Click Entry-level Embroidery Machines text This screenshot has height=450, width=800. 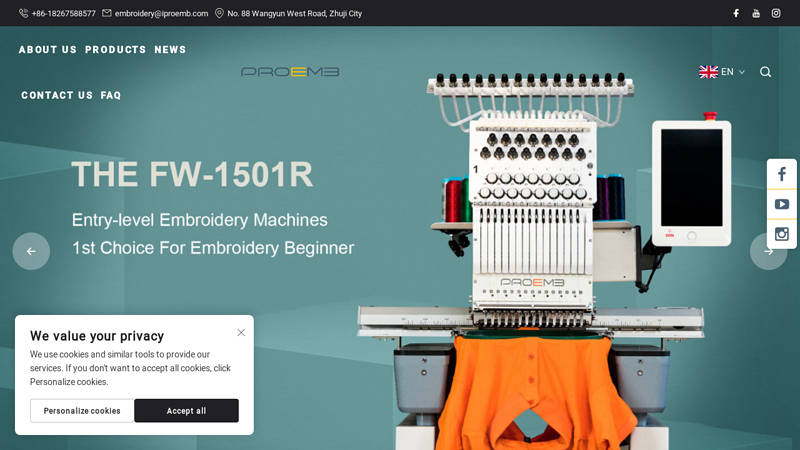coord(199,220)
